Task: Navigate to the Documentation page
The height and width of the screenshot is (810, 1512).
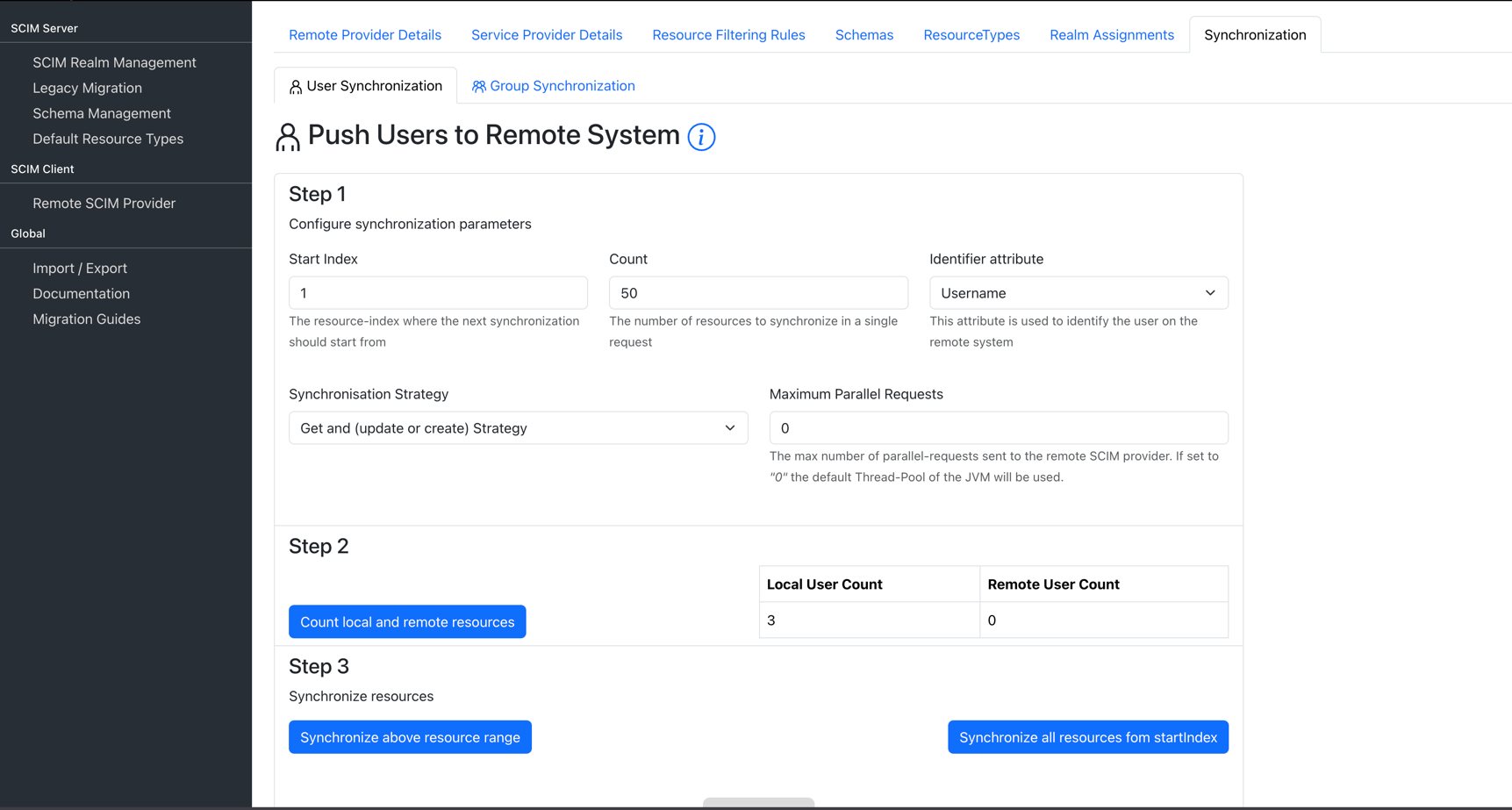Action: click(81, 293)
